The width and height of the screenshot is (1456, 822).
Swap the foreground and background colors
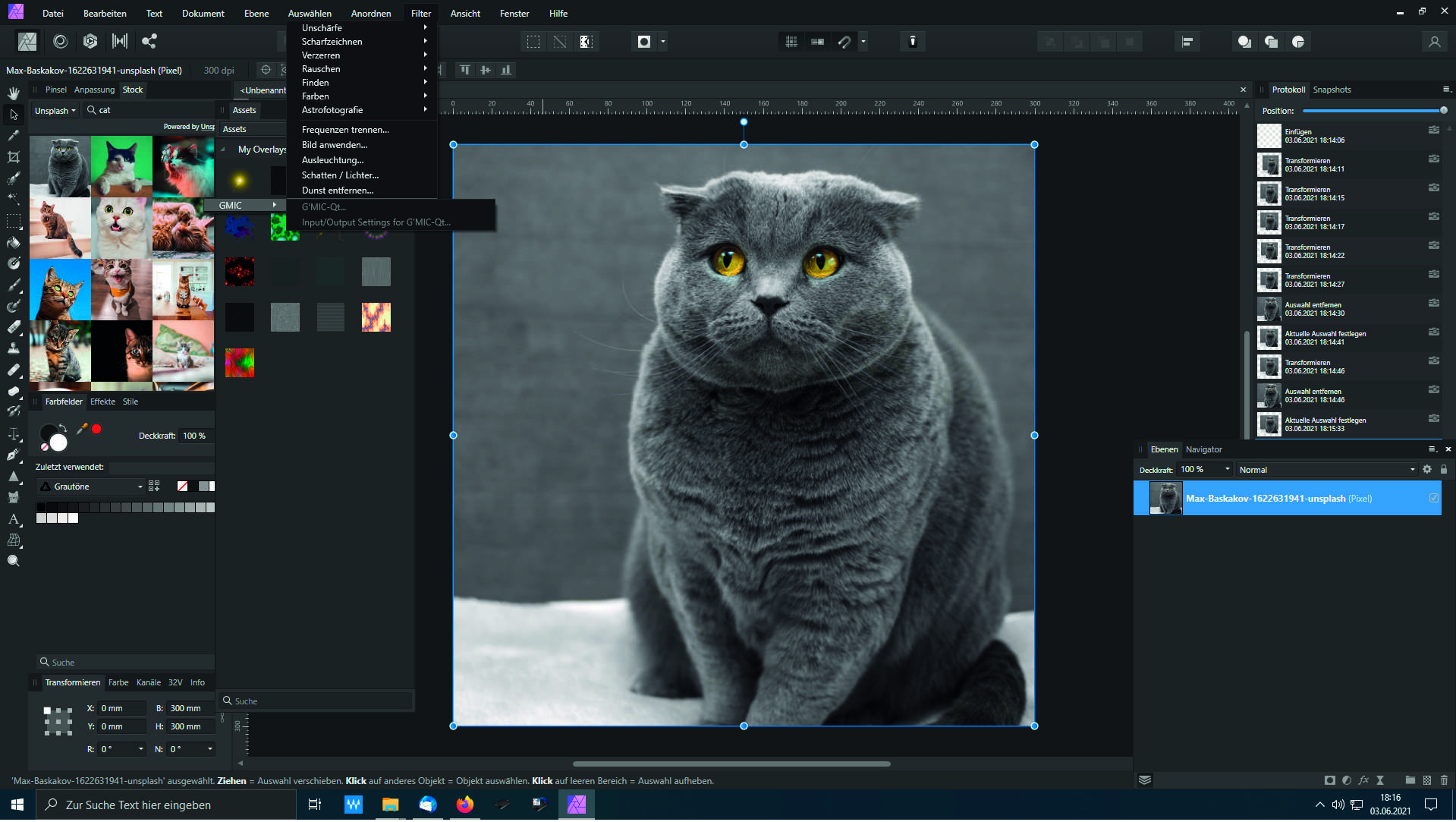click(64, 429)
